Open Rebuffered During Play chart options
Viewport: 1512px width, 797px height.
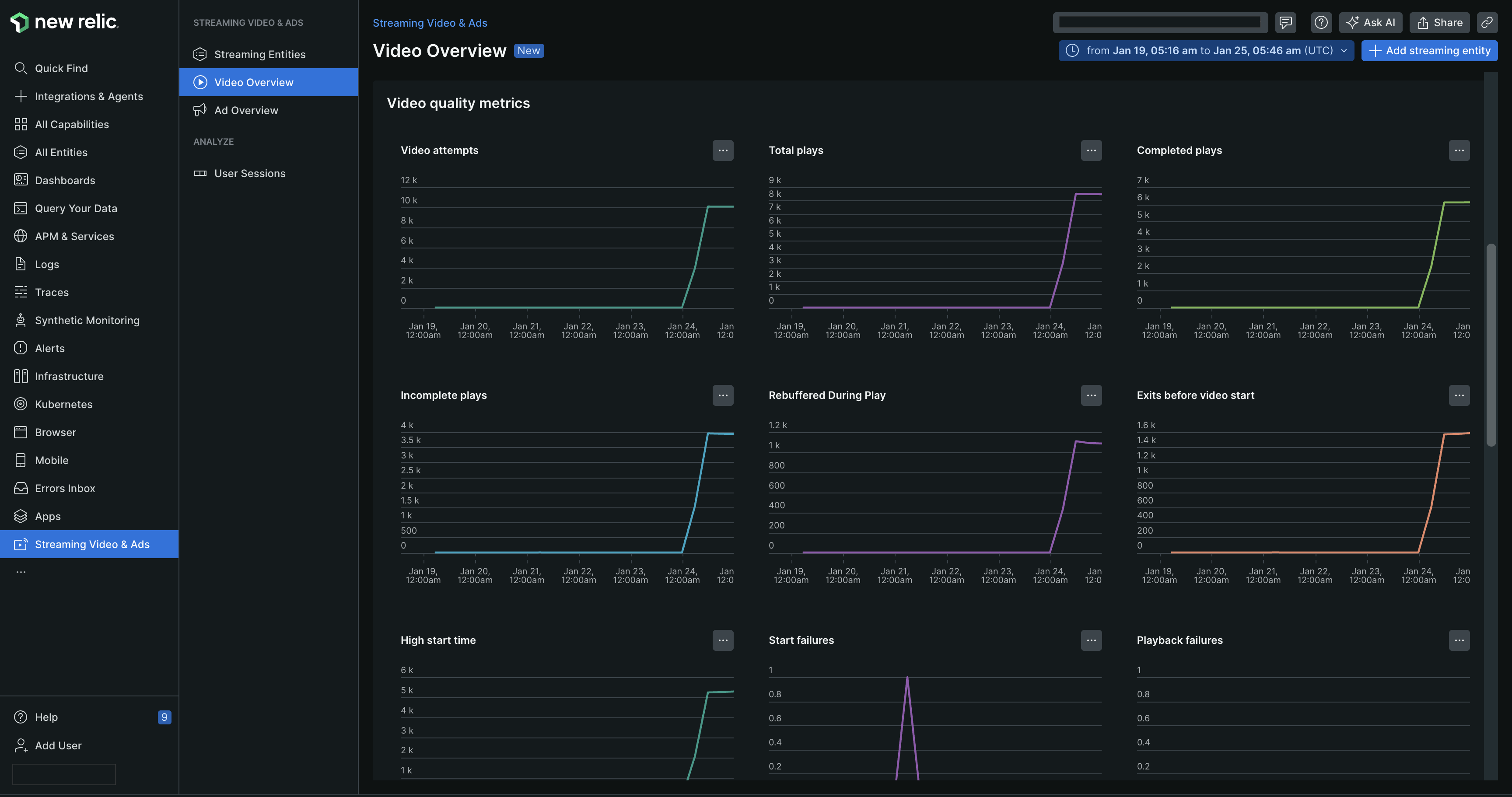(x=1091, y=395)
